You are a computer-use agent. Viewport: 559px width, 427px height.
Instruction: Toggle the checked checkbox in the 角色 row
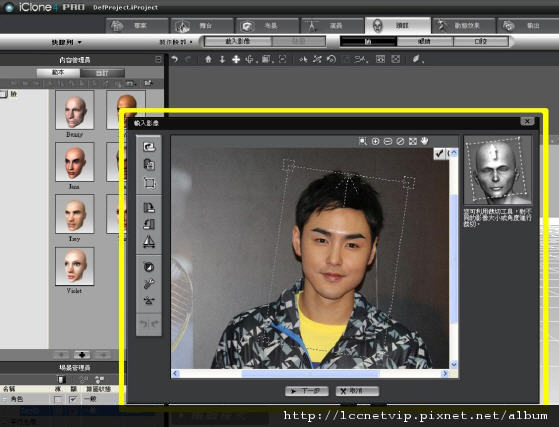coord(73,399)
